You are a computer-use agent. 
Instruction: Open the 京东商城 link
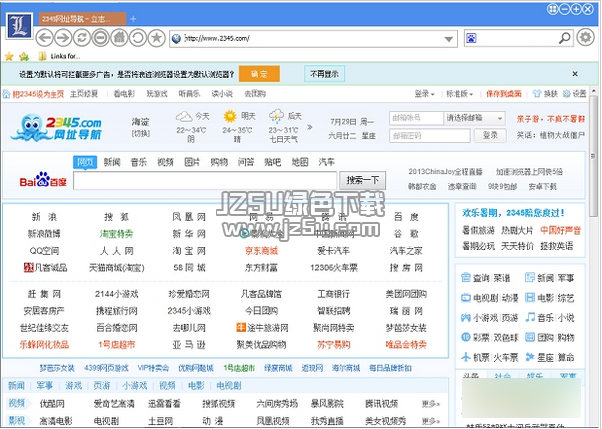pyautogui.click(x=261, y=251)
